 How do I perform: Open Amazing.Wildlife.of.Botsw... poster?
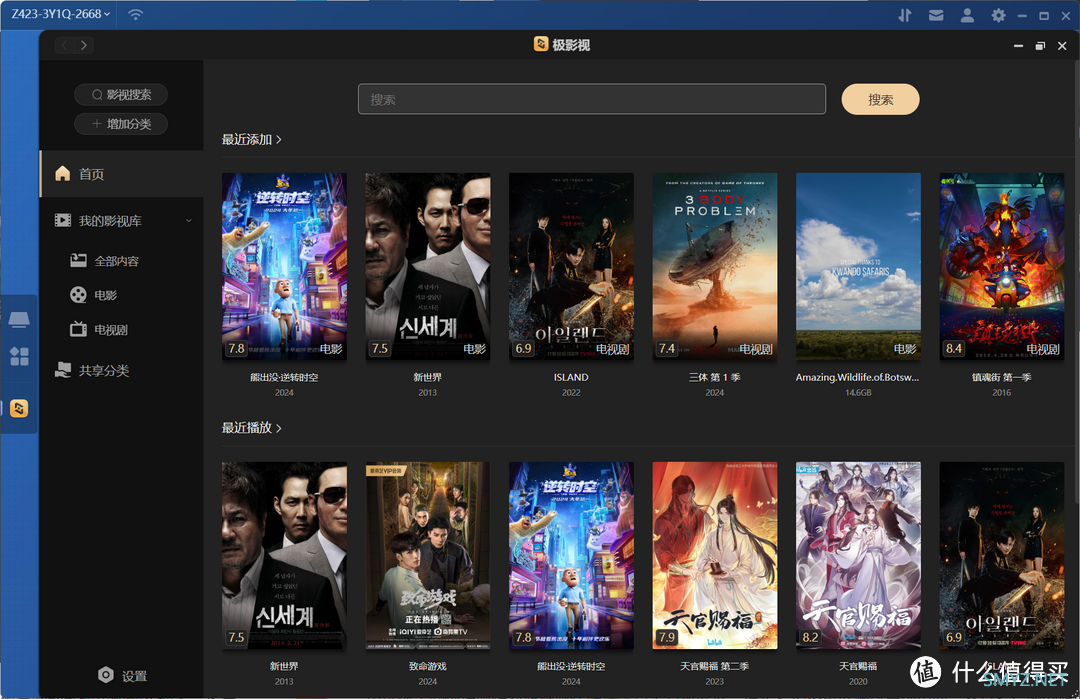[x=858, y=266]
